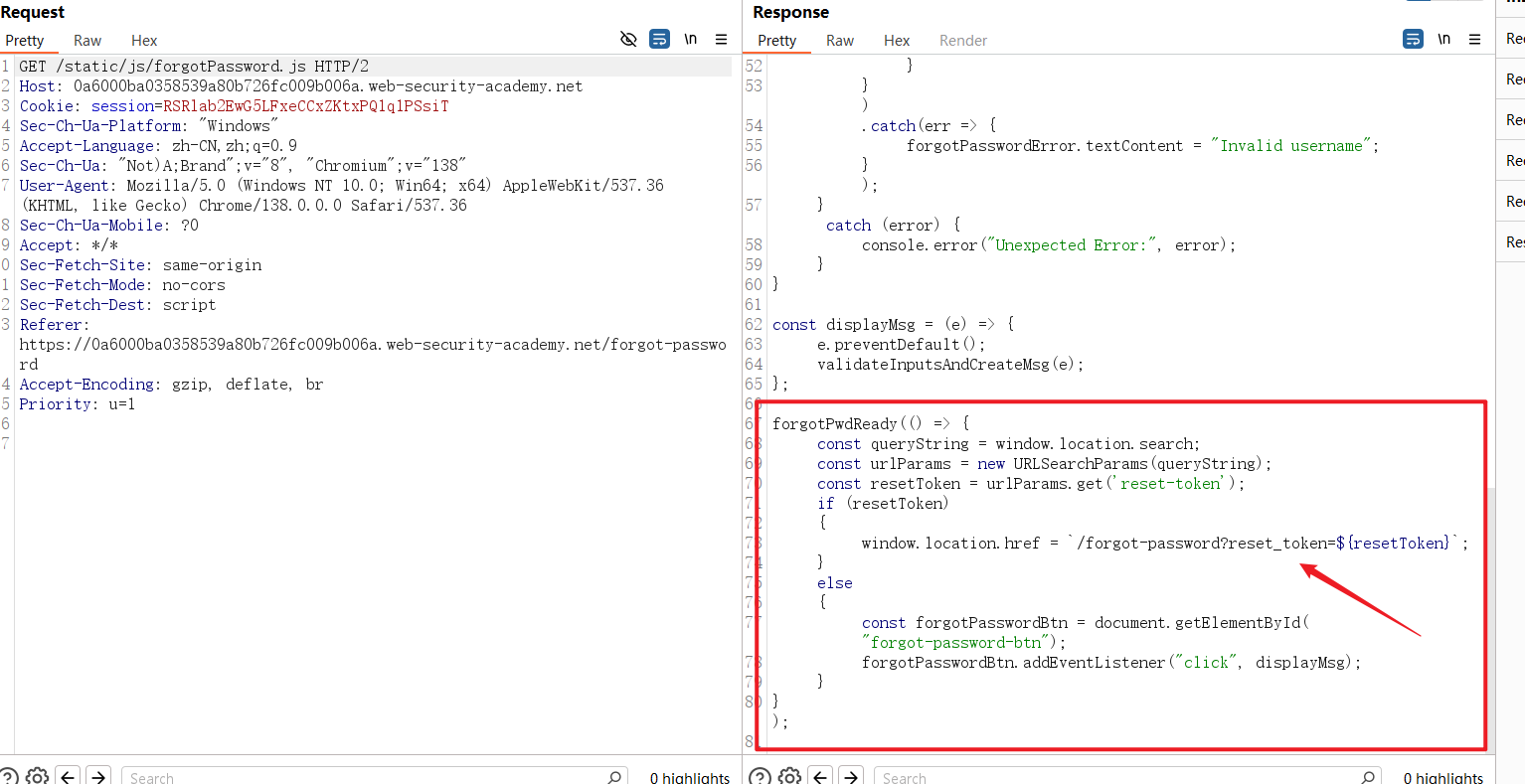Click the forgotPwdReady(() => { line
Viewport: 1525px width, 784px height.
(871, 424)
